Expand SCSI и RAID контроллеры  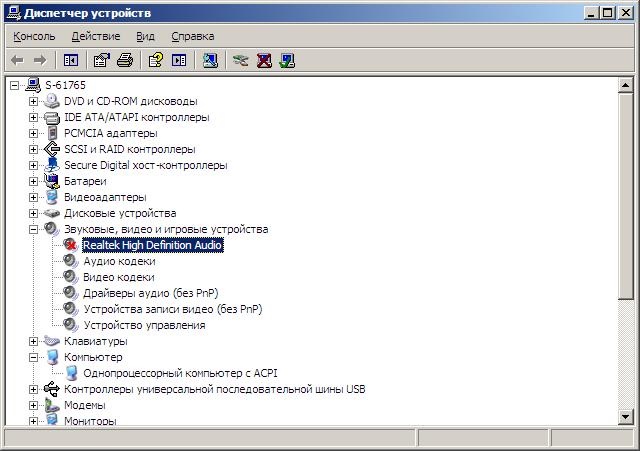(x=33, y=149)
